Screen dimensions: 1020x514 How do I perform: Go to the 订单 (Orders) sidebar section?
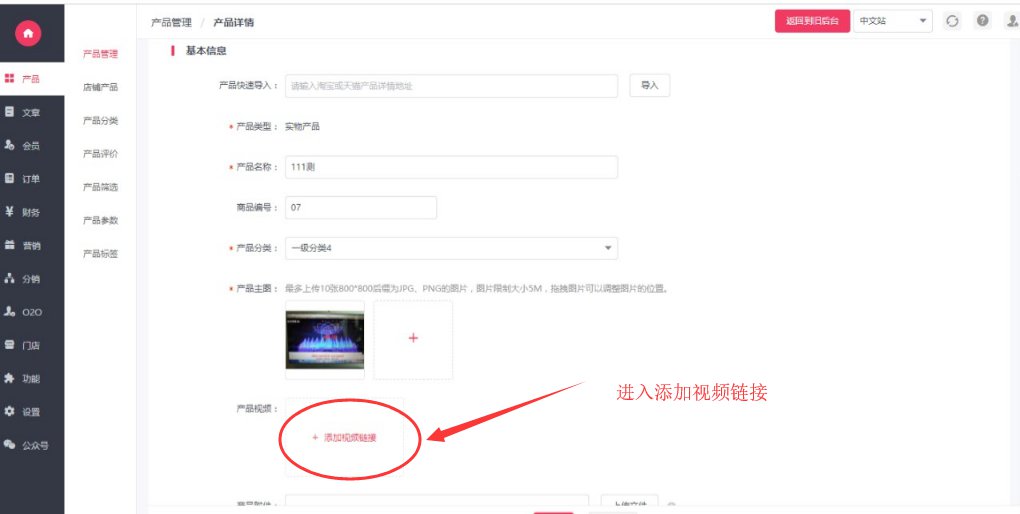(x=24, y=179)
